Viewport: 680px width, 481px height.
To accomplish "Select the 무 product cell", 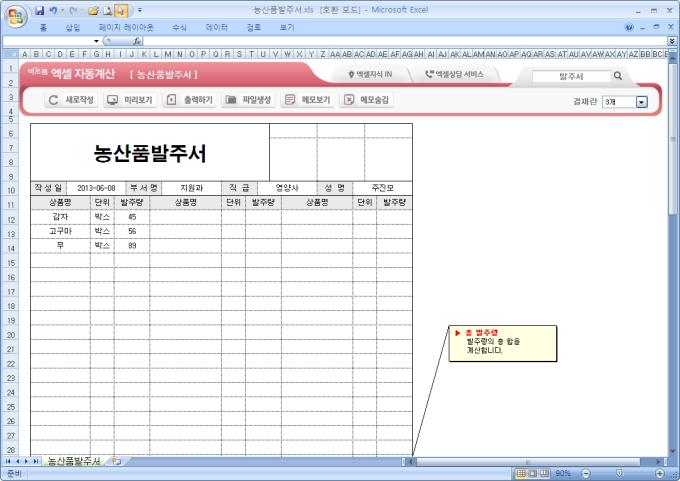I will click(x=60, y=245).
